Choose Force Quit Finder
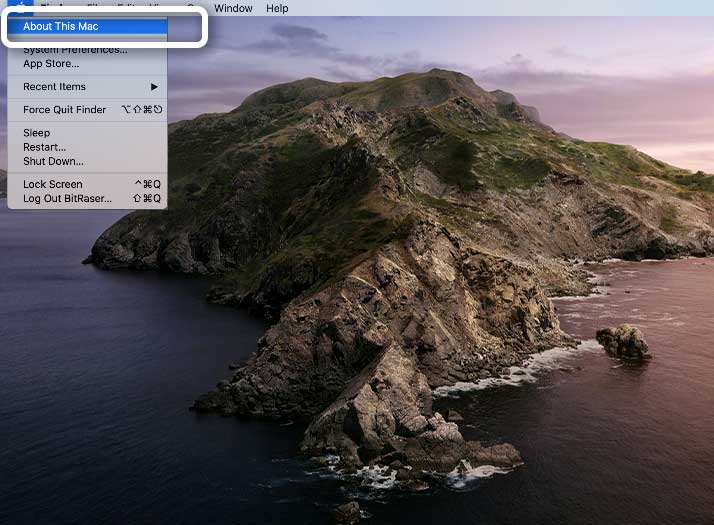 pos(87,110)
